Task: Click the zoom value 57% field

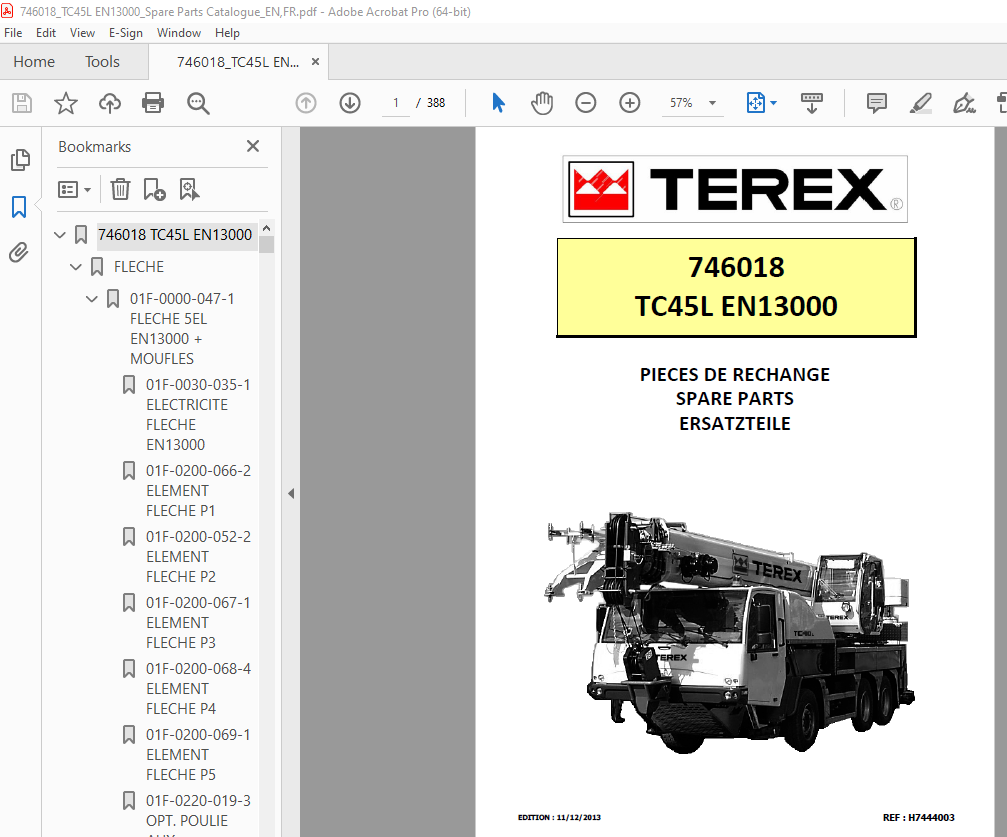Action: [681, 103]
